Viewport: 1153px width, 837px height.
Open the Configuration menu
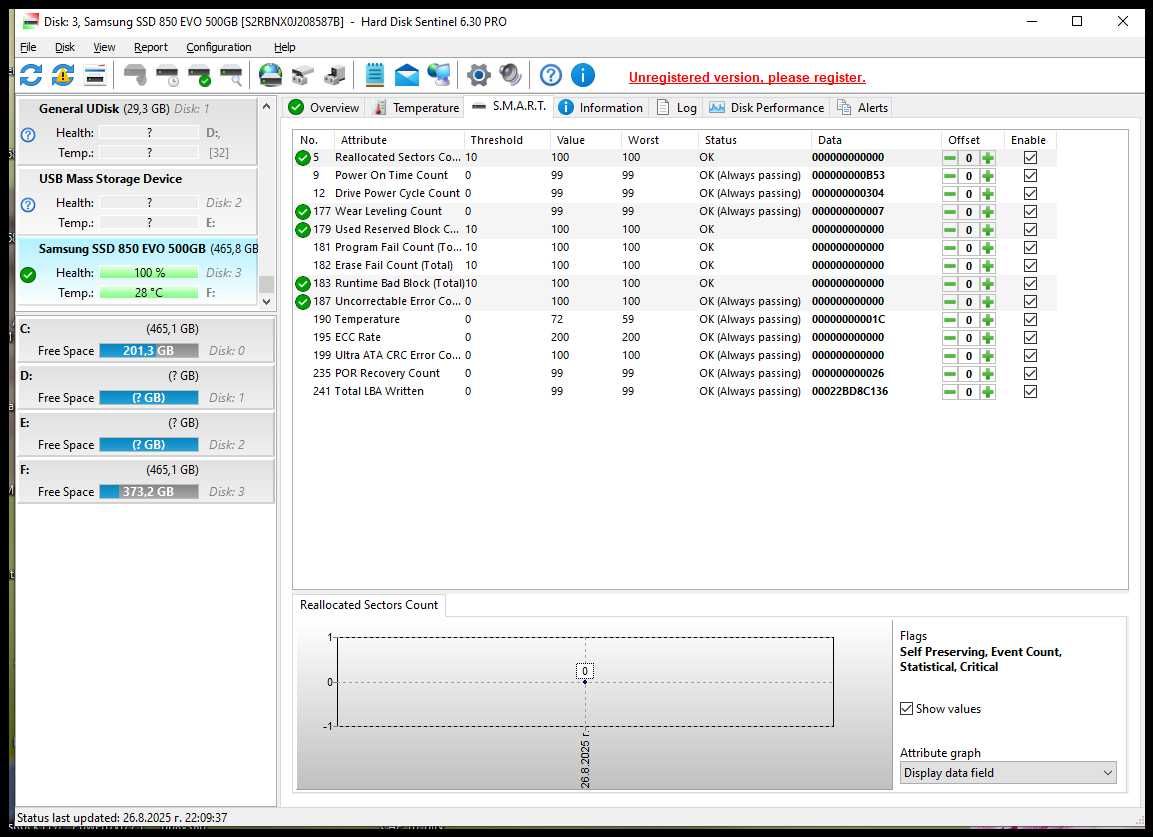pos(218,47)
